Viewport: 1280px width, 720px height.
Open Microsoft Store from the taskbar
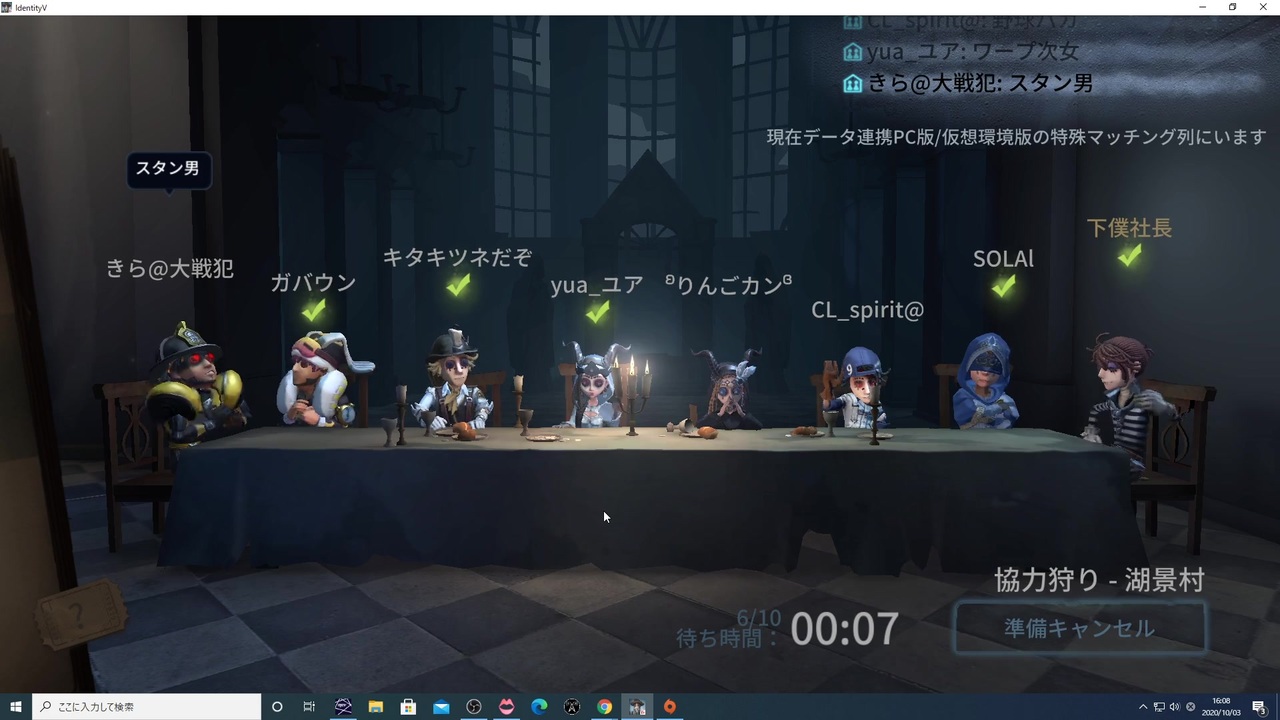point(408,707)
